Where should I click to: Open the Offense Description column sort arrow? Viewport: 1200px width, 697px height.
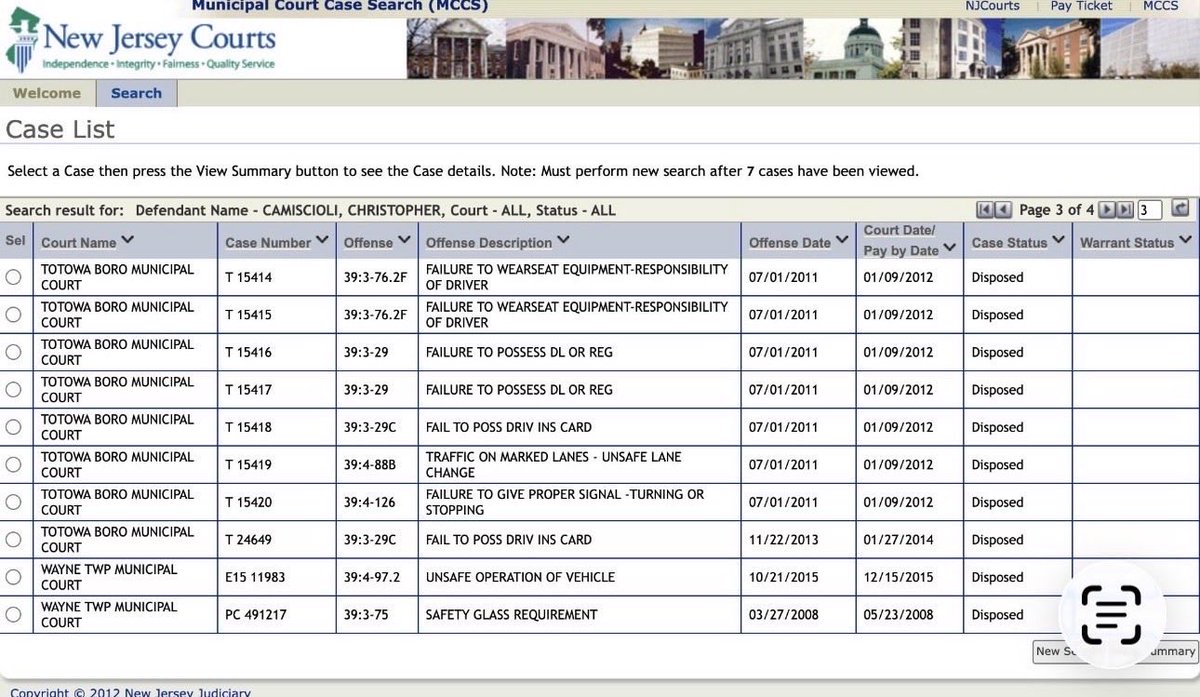coord(564,241)
